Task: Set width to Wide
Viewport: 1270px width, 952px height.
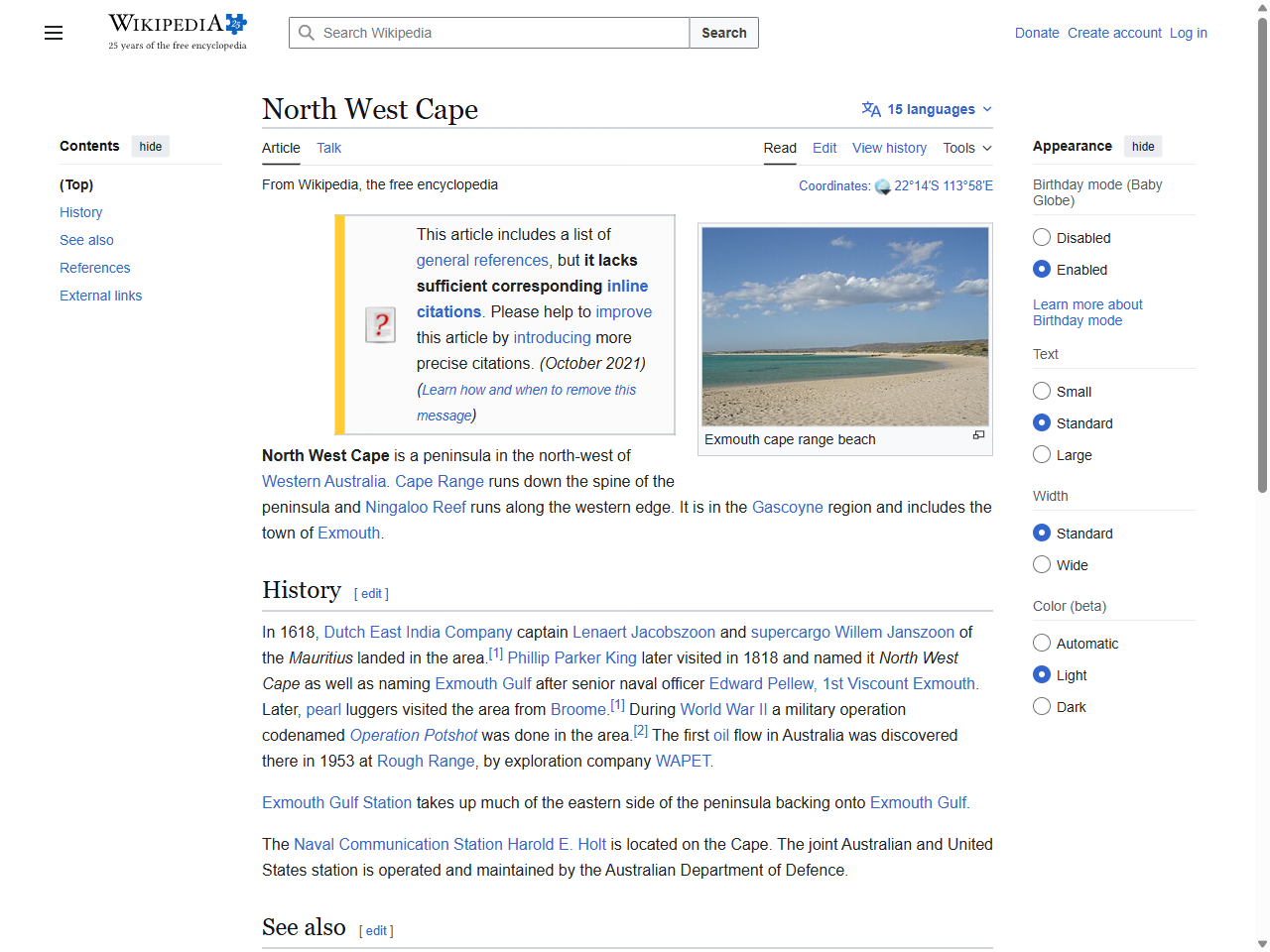Action: [1042, 564]
